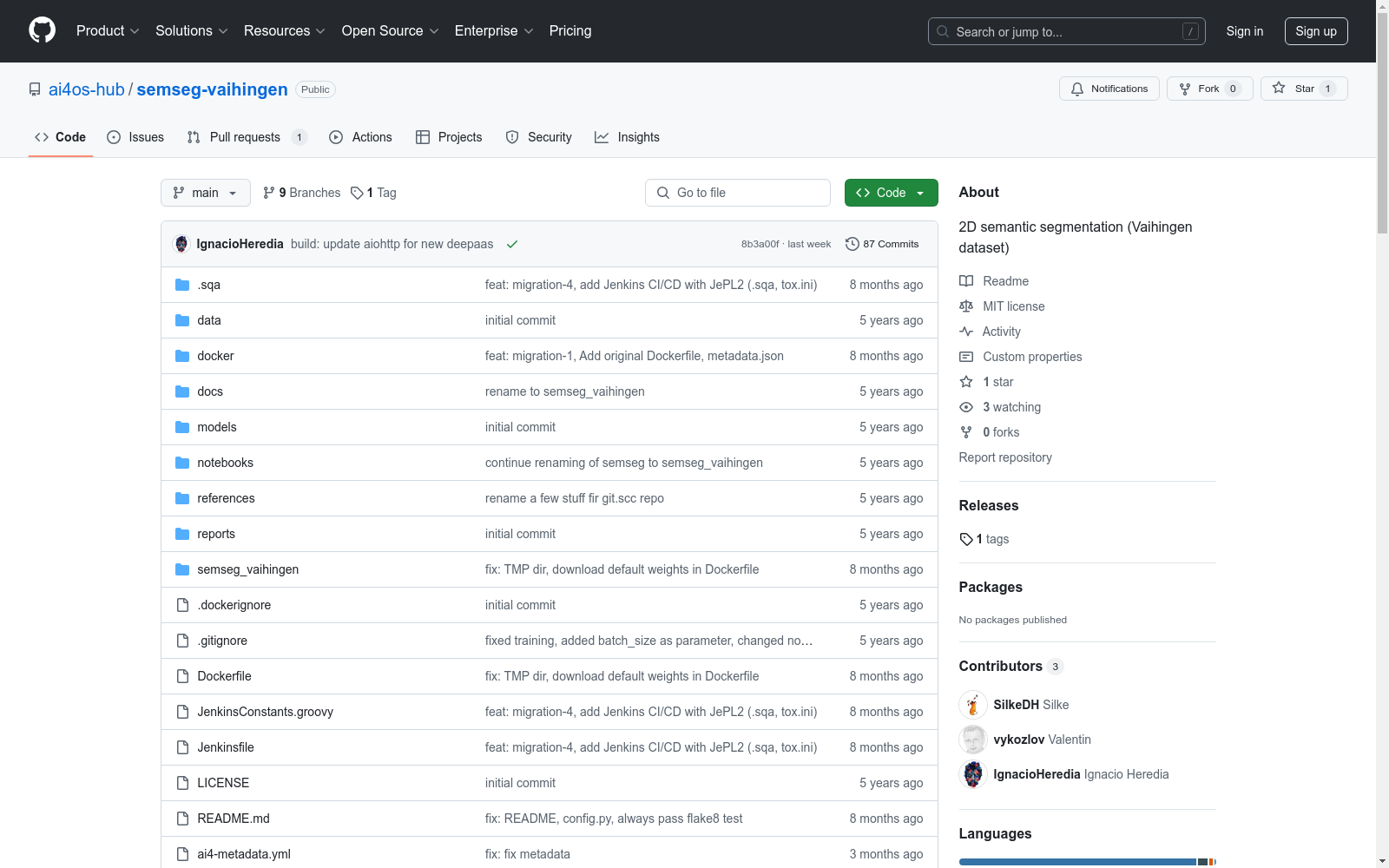Image resolution: width=1389 pixels, height=868 pixels.
Task: Open the .gitignore file
Action: click(x=222, y=641)
